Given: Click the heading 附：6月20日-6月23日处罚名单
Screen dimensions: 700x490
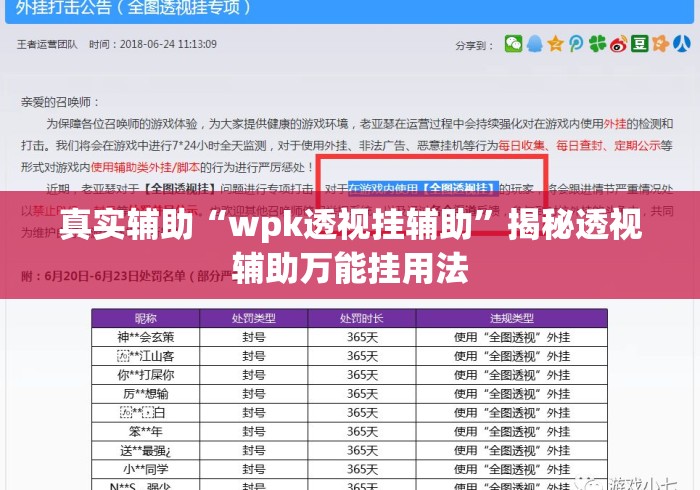Looking at the screenshot, I should click(127, 276).
